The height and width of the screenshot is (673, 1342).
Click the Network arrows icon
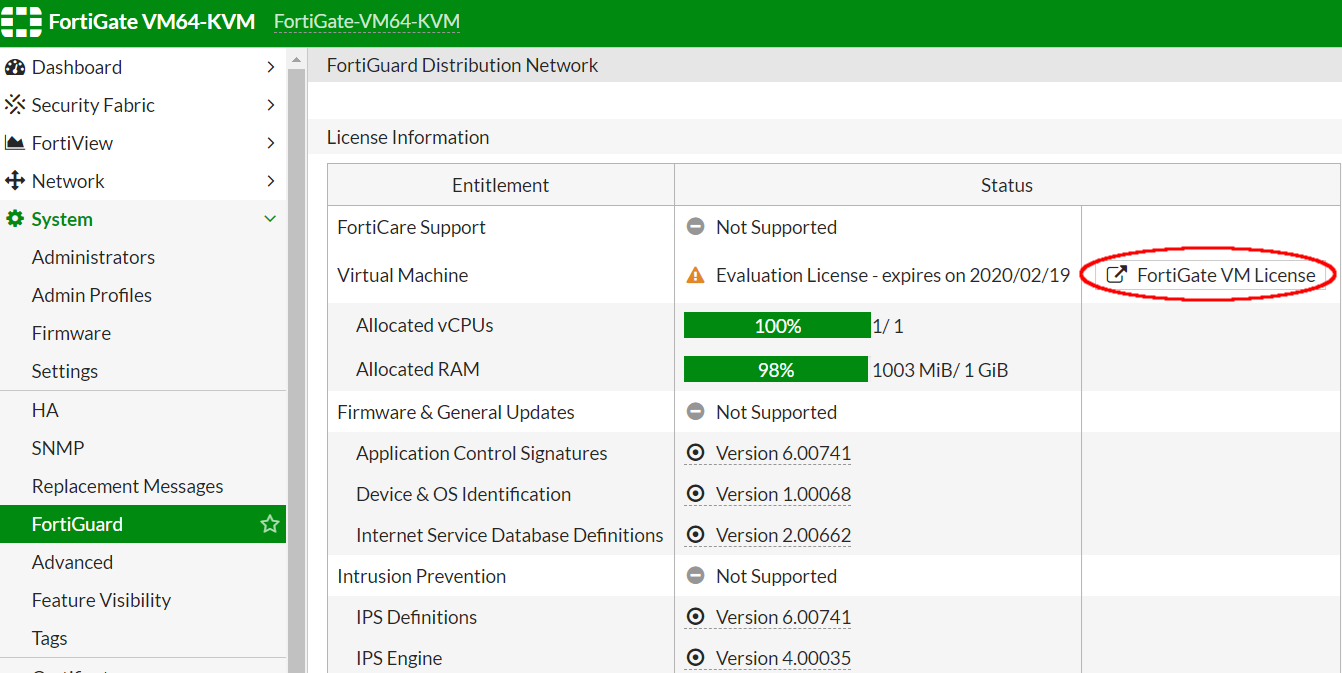pyautogui.click(x=14, y=181)
